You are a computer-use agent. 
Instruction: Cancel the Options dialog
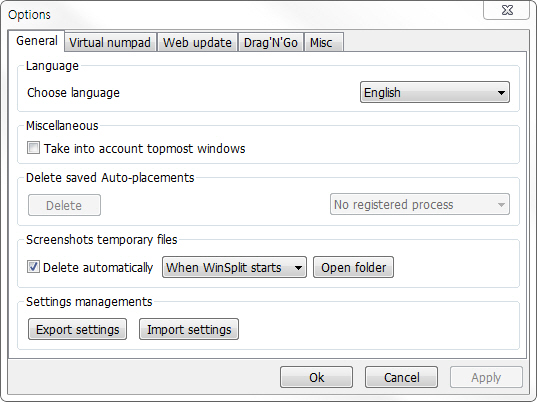tap(401, 377)
